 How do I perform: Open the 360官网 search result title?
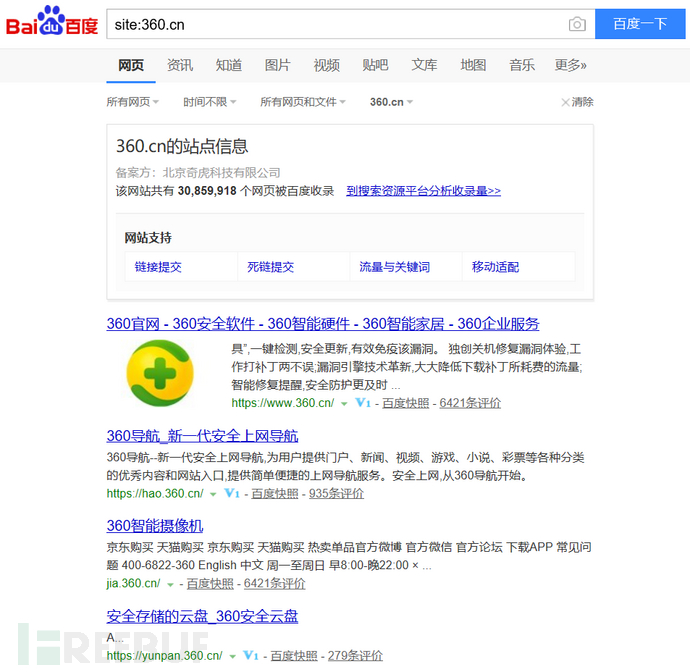tap(323, 324)
